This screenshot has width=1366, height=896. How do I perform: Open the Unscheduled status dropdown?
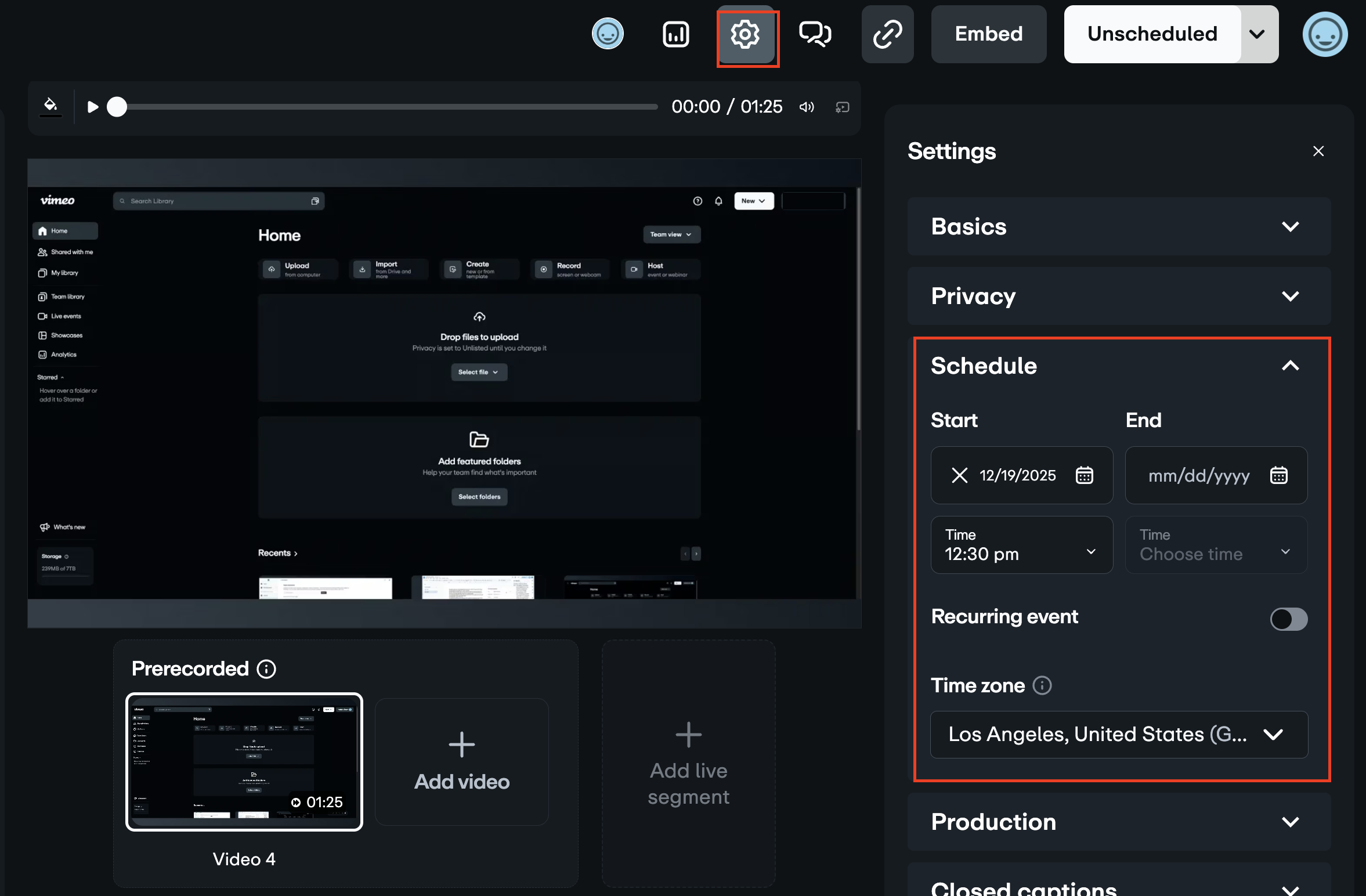pyautogui.click(x=1257, y=34)
